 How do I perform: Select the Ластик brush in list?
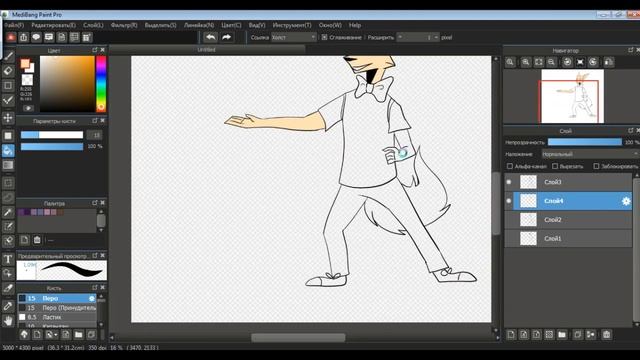coord(57,317)
